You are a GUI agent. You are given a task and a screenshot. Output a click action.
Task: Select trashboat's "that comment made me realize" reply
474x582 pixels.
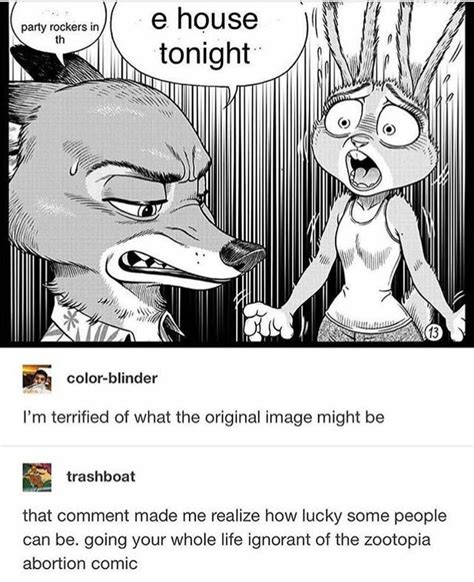(x=235, y=540)
